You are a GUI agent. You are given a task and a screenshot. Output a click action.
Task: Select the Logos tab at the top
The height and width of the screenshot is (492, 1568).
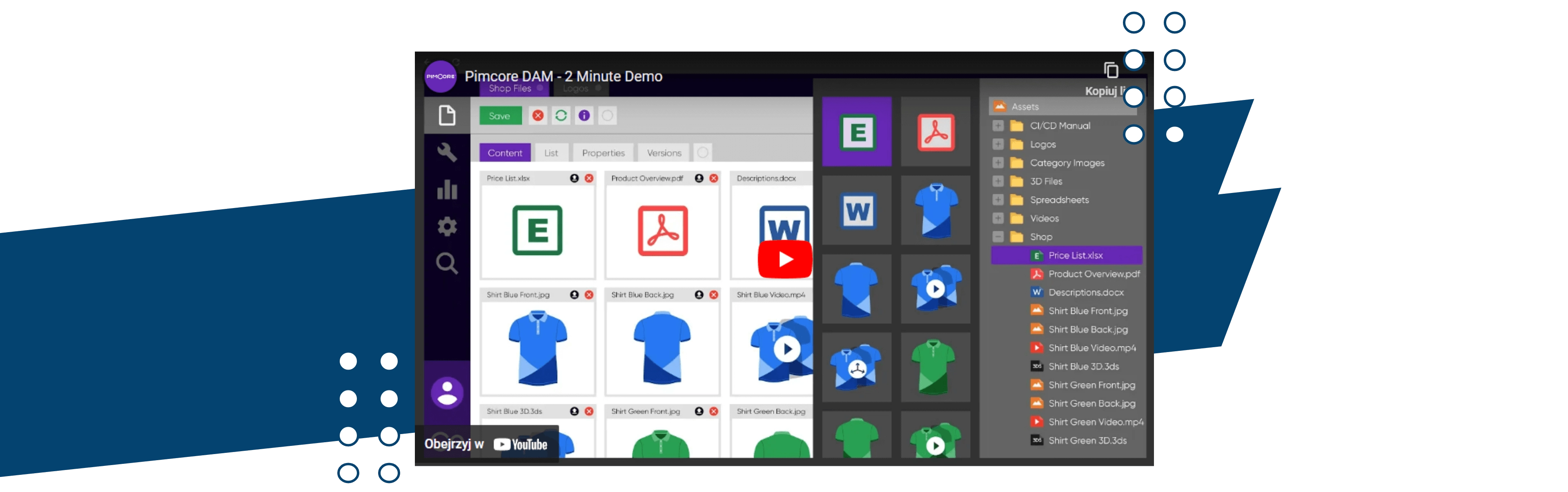point(580,89)
